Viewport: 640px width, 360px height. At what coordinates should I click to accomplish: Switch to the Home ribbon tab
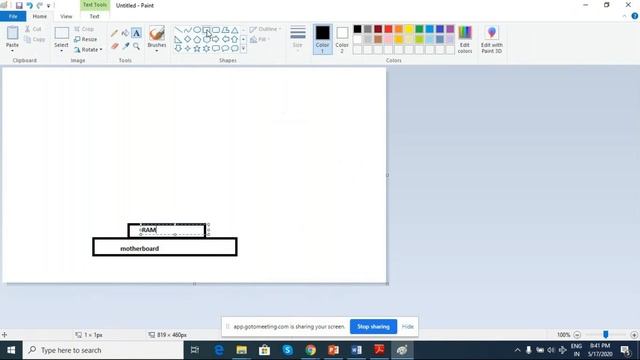[40, 16]
